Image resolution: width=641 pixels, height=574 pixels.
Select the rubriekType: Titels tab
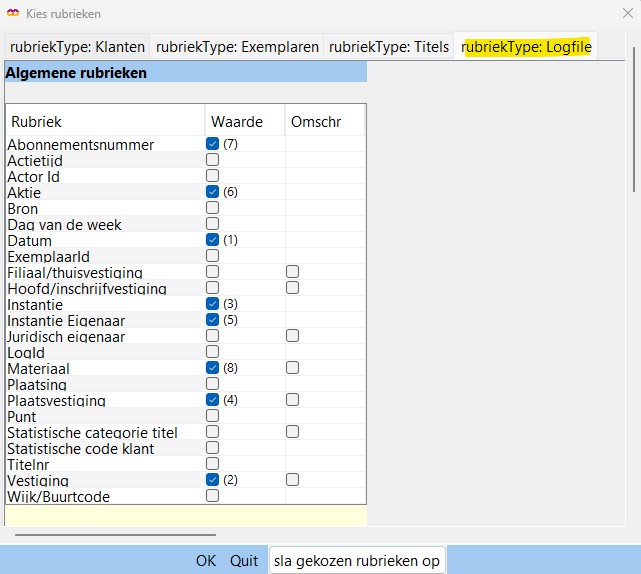pyautogui.click(x=389, y=47)
